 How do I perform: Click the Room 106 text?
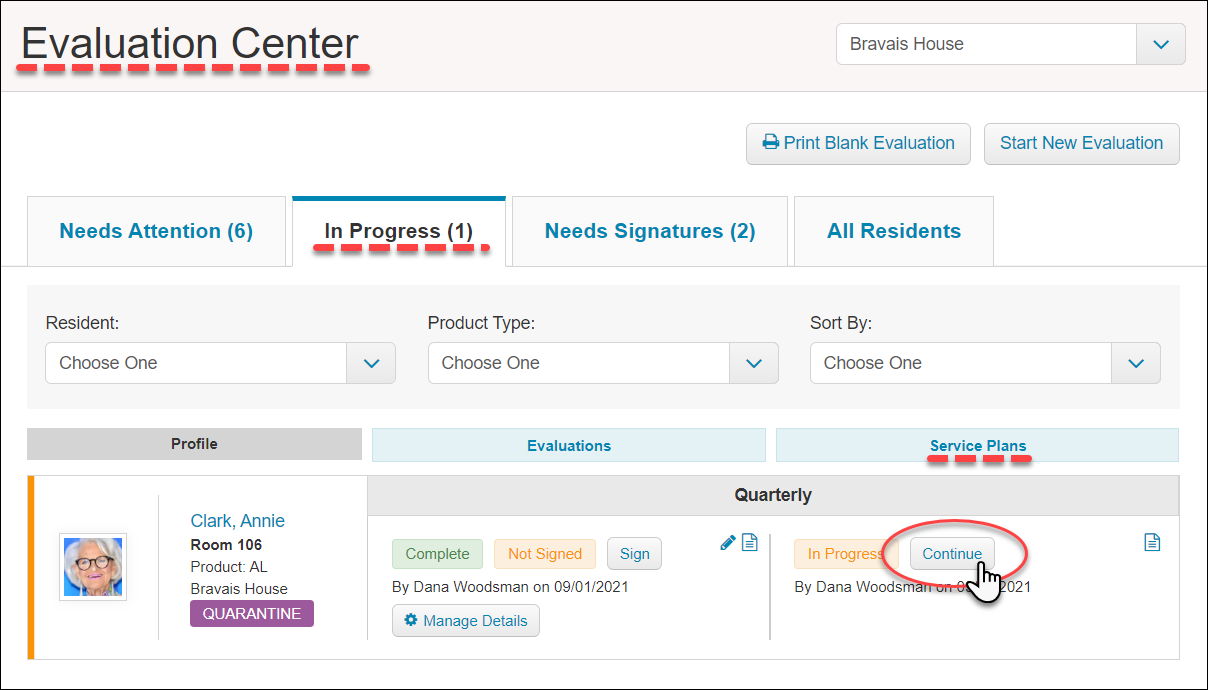226,545
